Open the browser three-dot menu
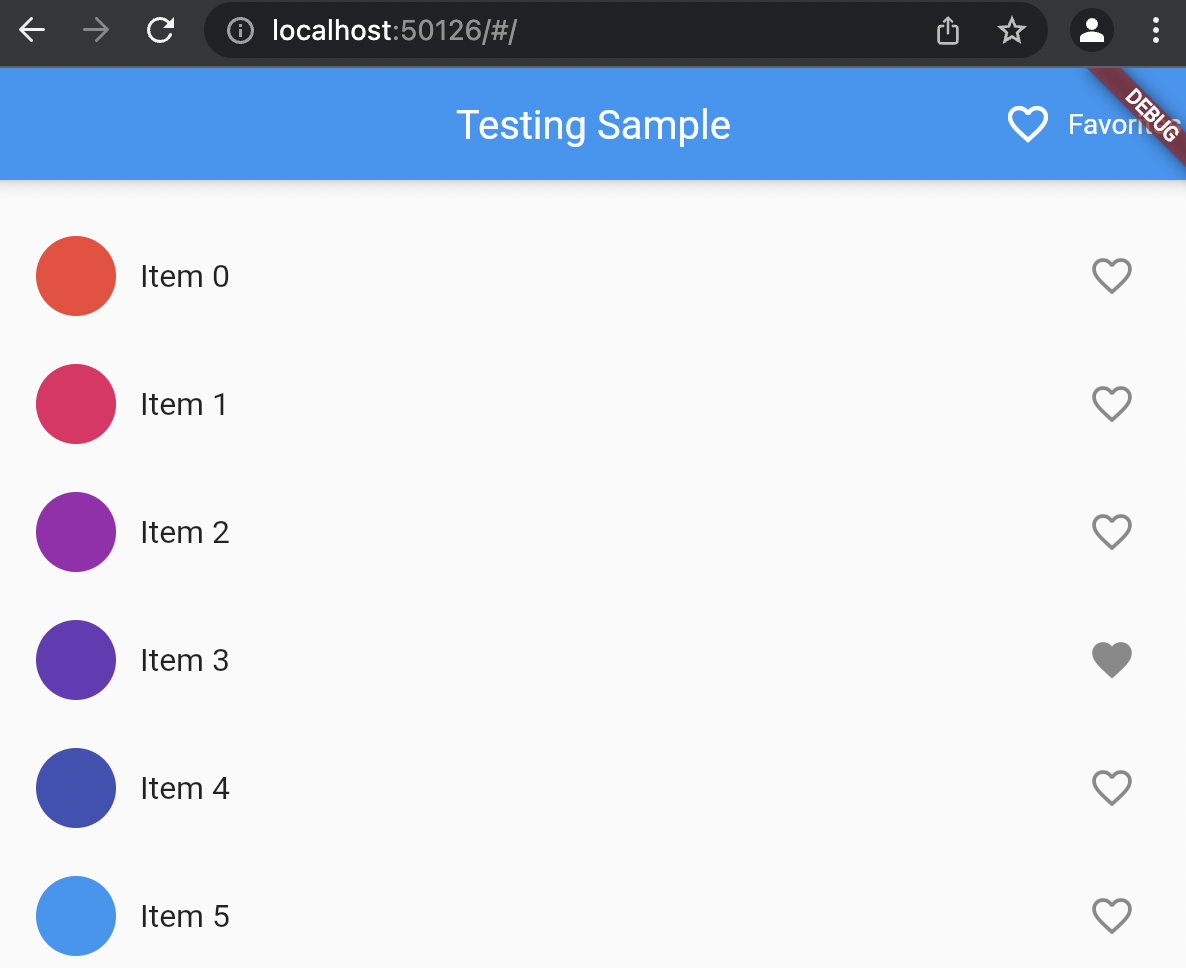This screenshot has width=1186, height=968. click(x=1156, y=31)
